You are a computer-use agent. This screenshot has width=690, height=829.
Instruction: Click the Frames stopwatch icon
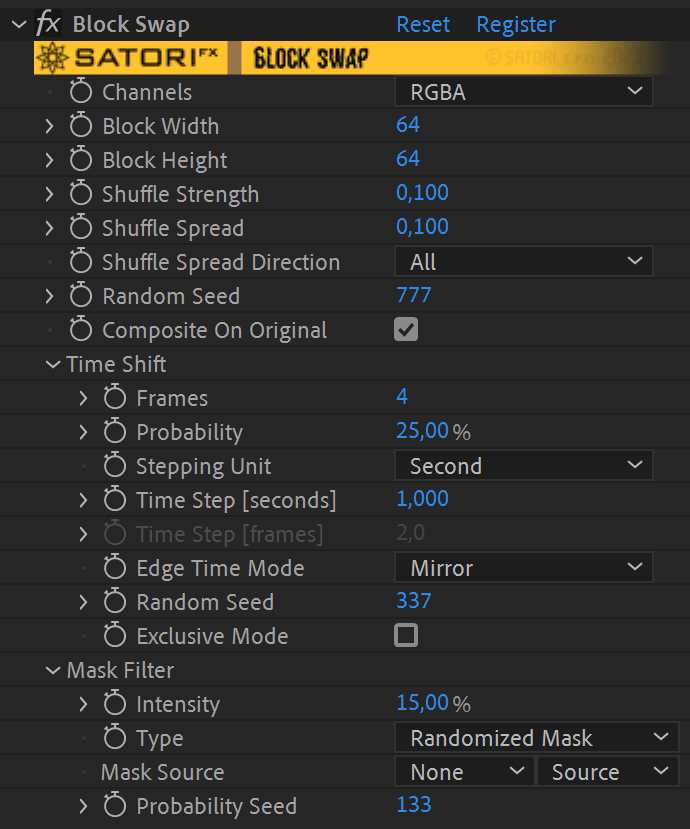point(115,398)
